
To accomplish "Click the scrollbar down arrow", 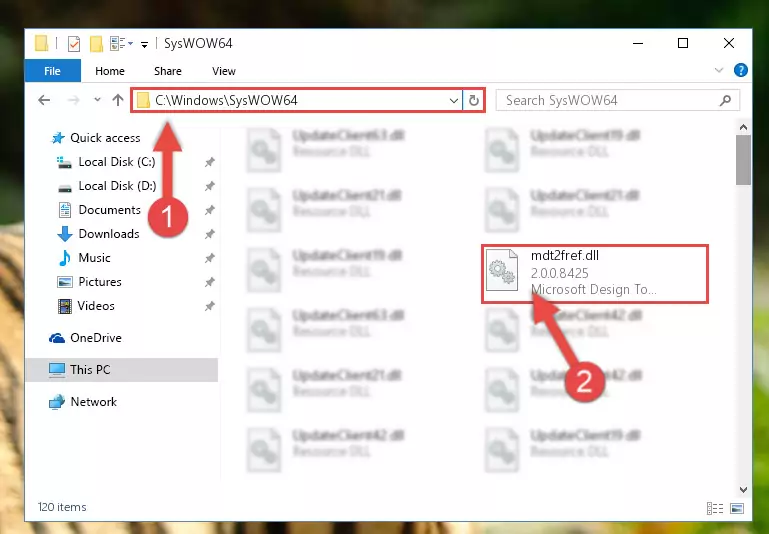I will (743, 489).
